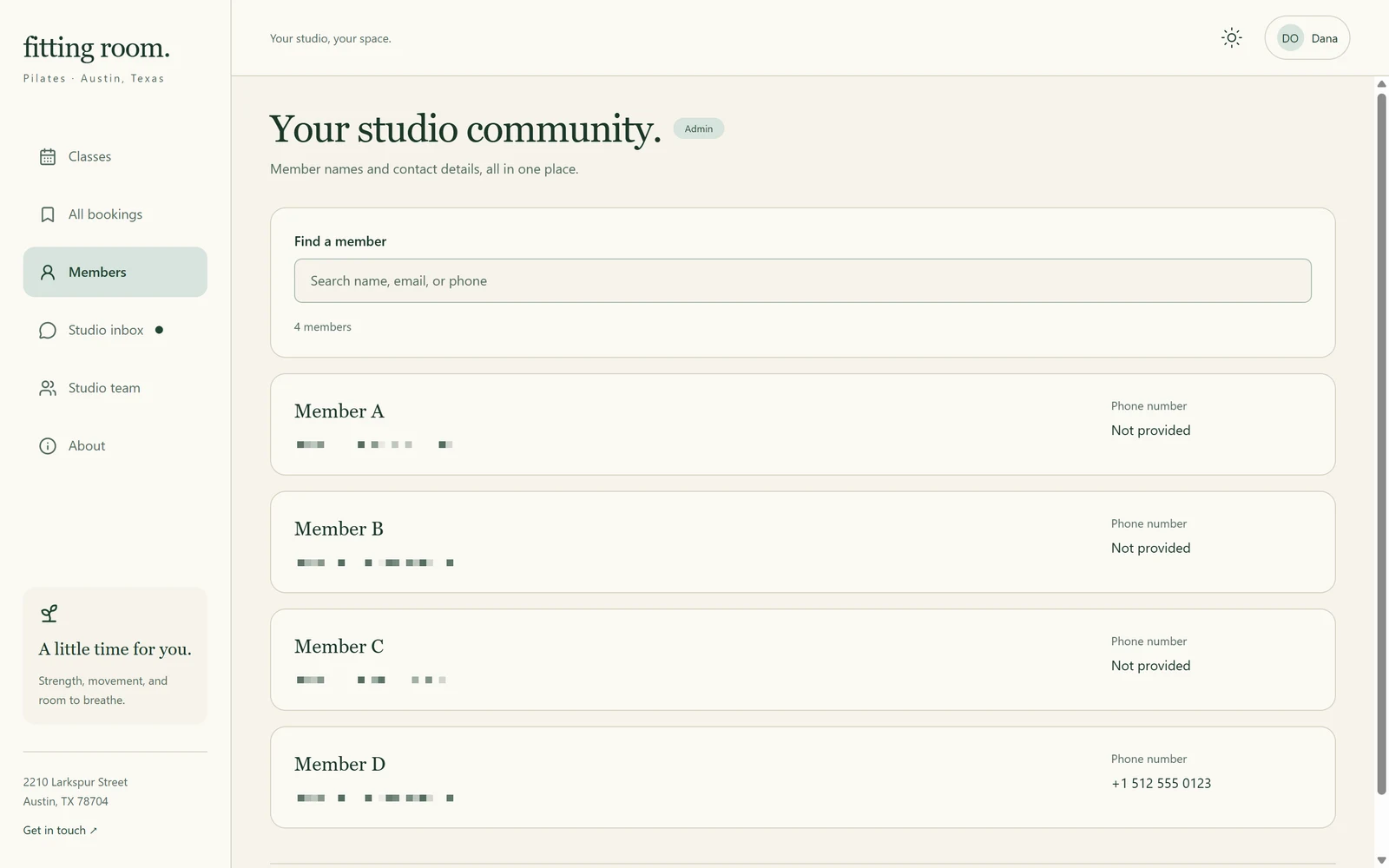The width and height of the screenshot is (1389, 868).
Task: Click Member D's Phone number label
Action: (x=1149, y=759)
